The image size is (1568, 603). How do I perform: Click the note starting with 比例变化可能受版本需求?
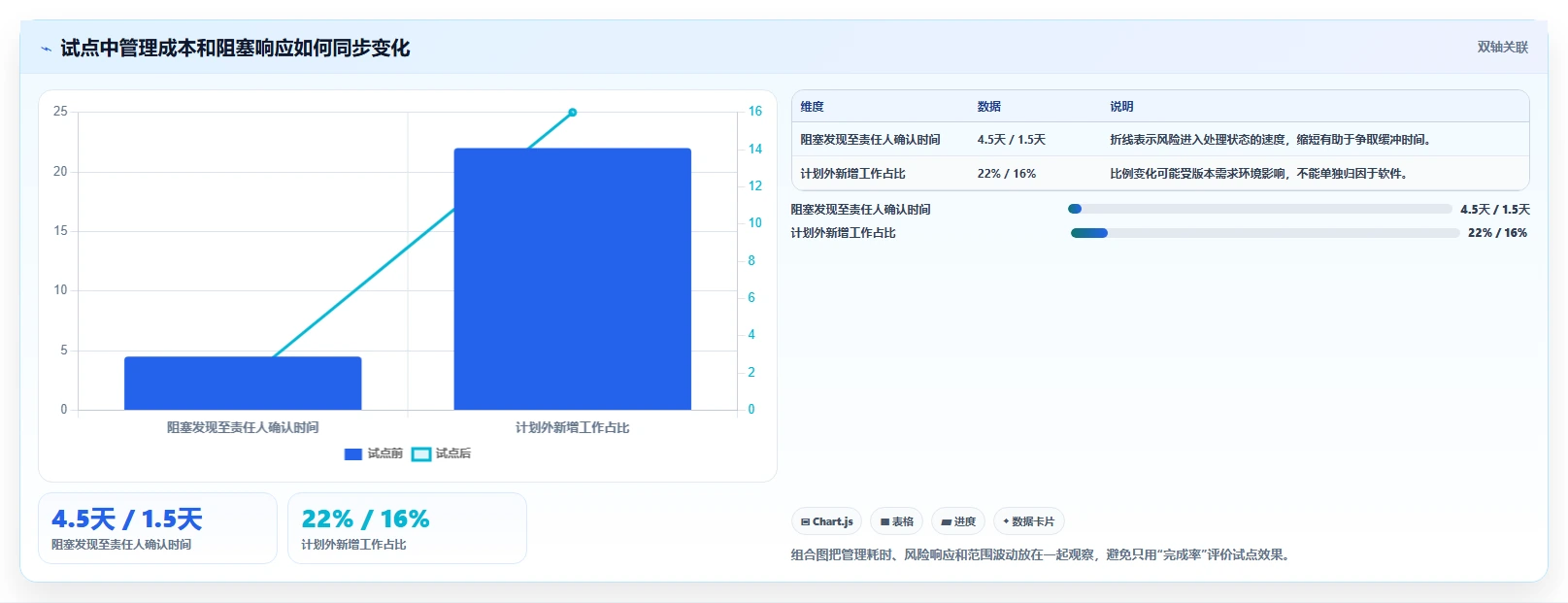[x=1258, y=174]
